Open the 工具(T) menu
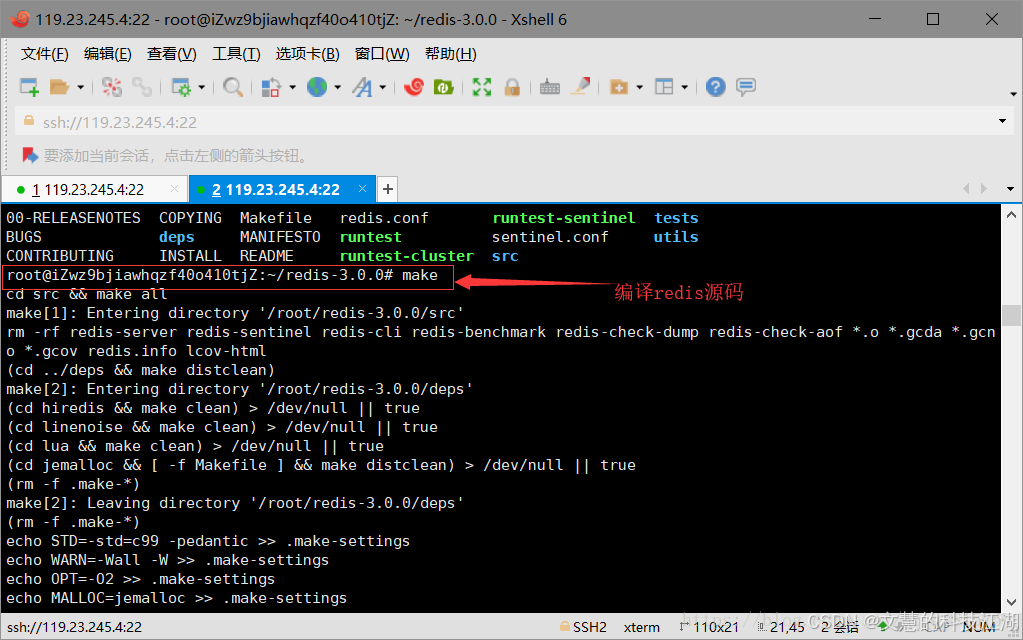 [236, 54]
